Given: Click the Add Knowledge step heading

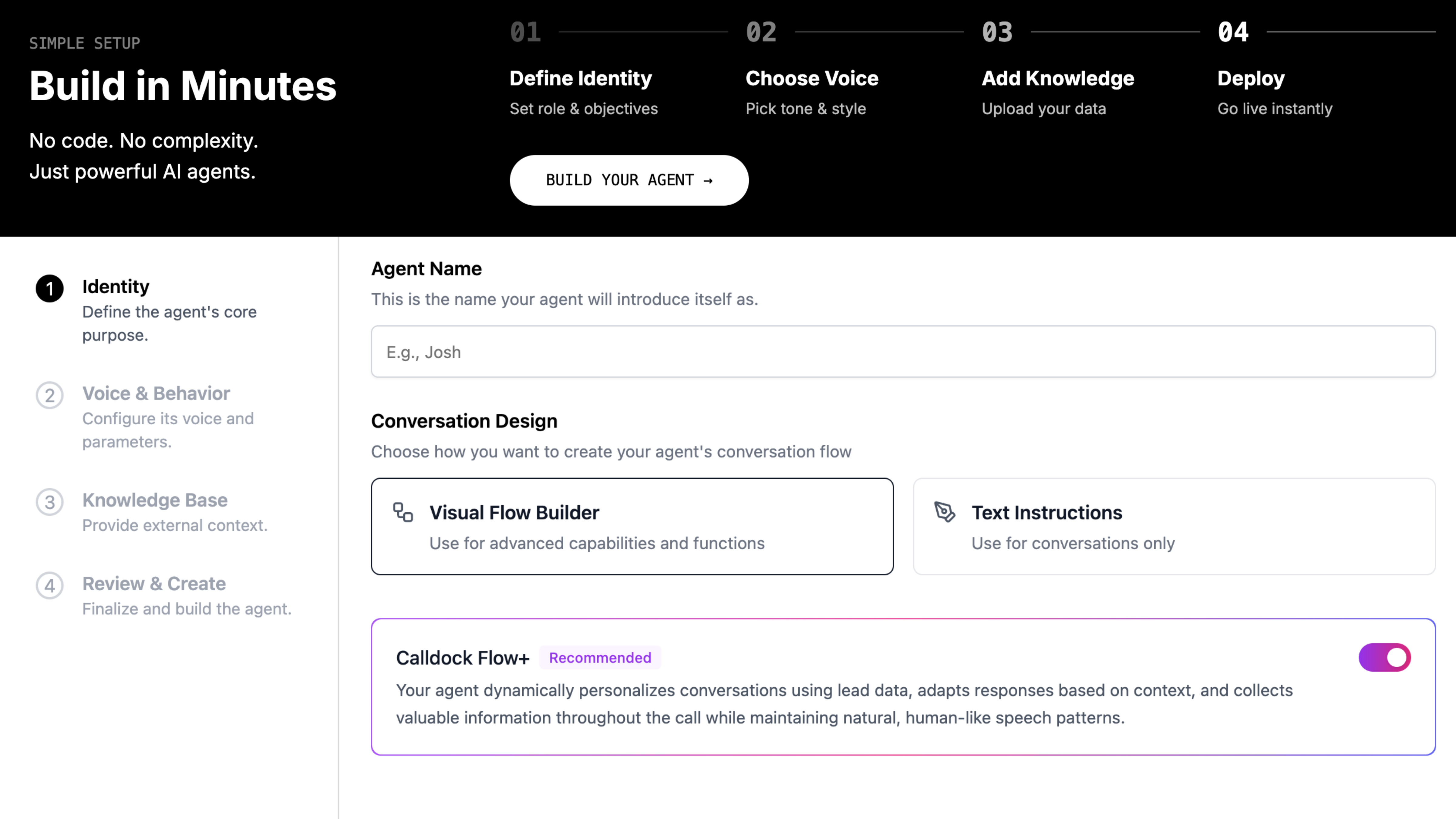Looking at the screenshot, I should click(1057, 79).
